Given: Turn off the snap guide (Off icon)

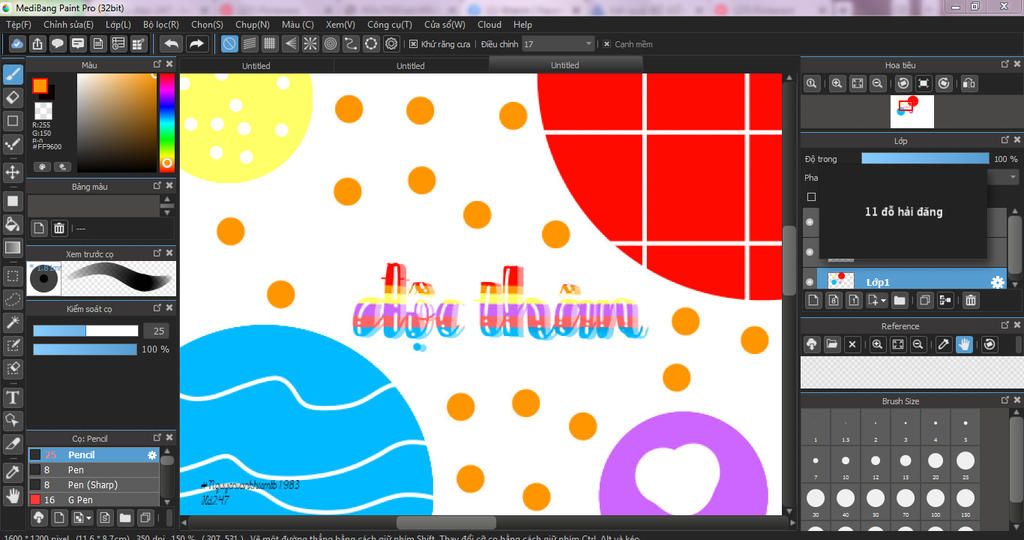Looking at the screenshot, I should pyautogui.click(x=229, y=44).
